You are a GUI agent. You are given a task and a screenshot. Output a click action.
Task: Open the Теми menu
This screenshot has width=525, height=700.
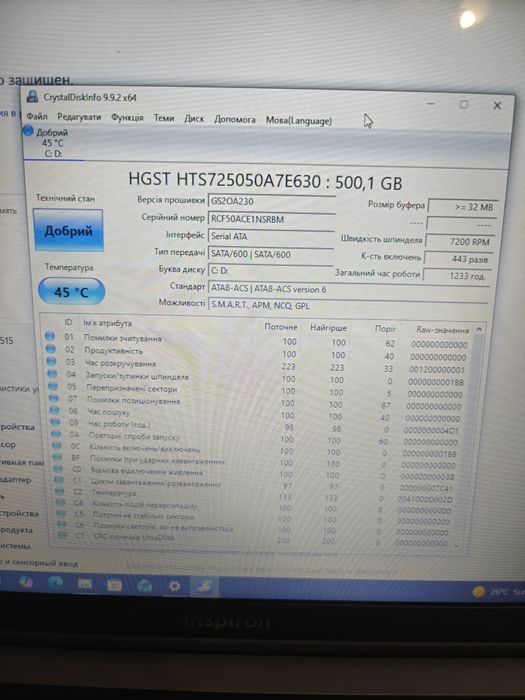(164, 118)
